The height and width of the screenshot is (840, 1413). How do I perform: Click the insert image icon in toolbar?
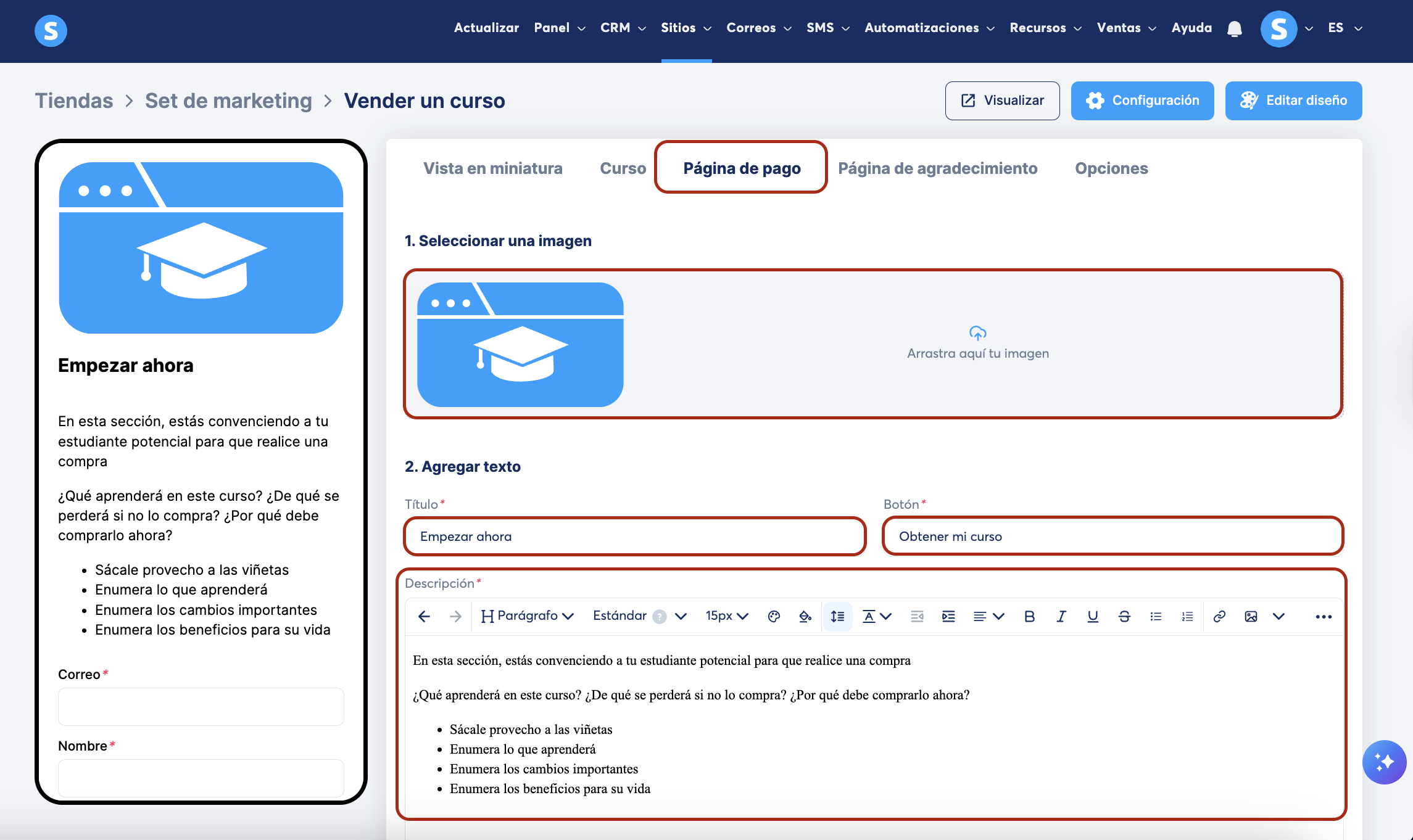point(1251,616)
